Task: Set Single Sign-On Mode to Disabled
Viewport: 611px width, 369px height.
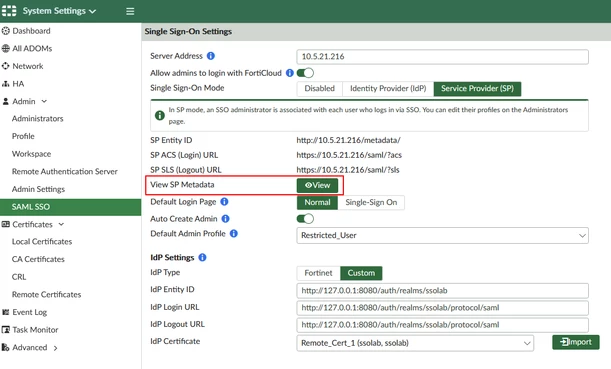Action: [x=320, y=88]
